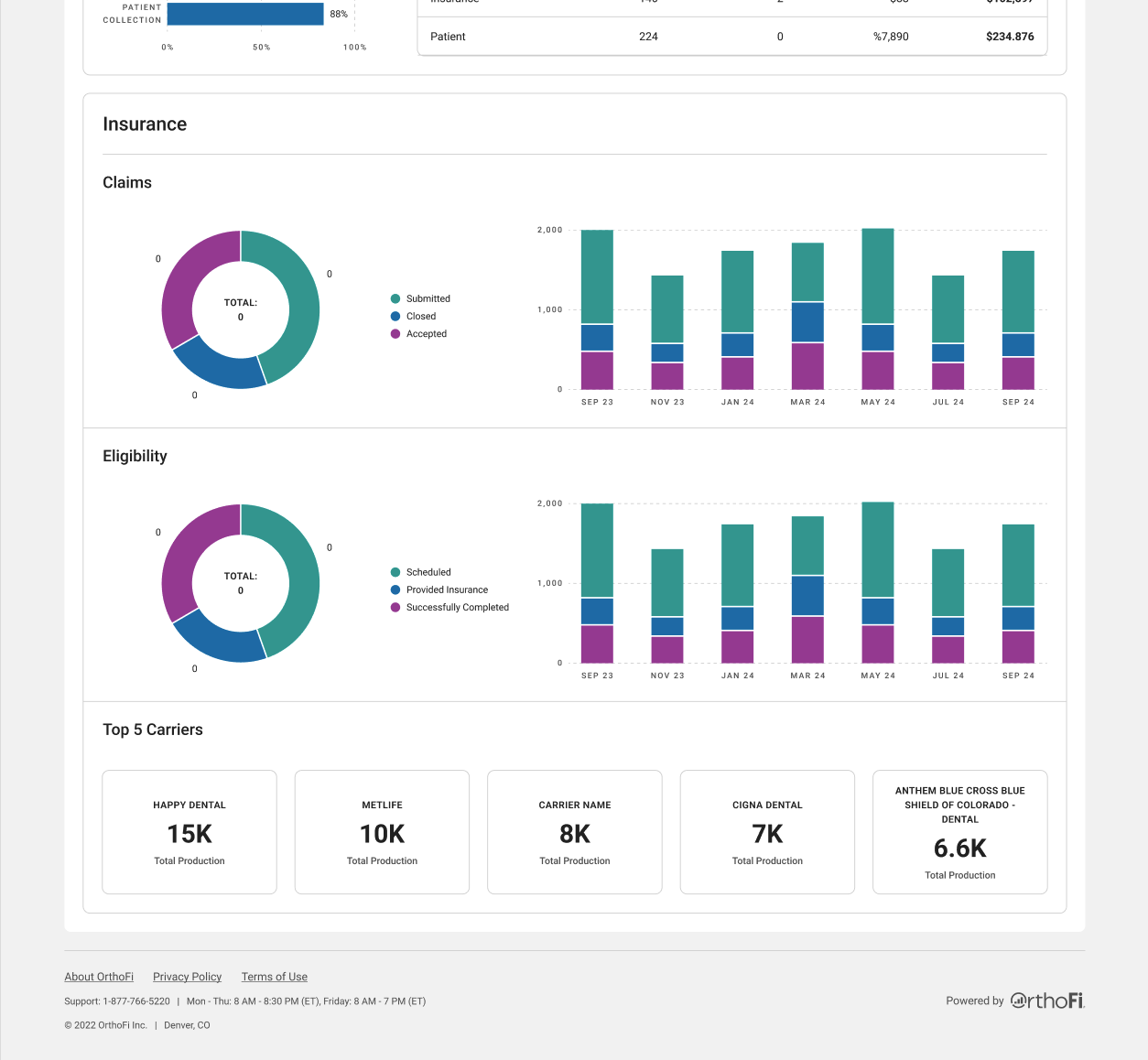
Task: Click the Patient Collection 88% progress bar
Action: (245, 14)
